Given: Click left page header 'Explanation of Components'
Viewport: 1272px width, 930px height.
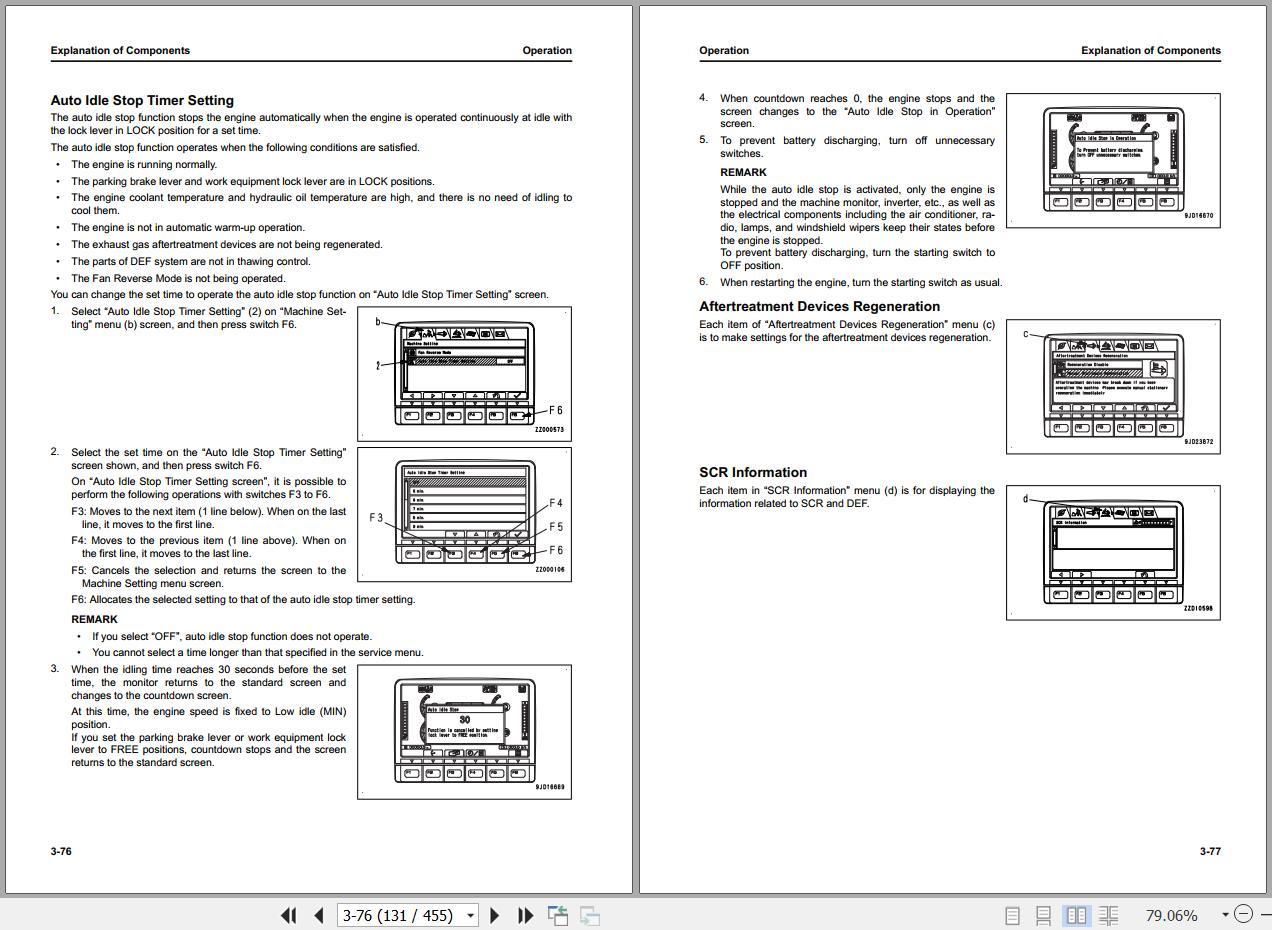Looking at the screenshot, I should (x=120, y=50).
